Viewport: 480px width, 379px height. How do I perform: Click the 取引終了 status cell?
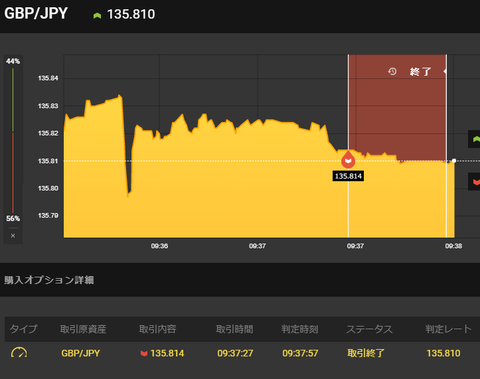point(366,353)
